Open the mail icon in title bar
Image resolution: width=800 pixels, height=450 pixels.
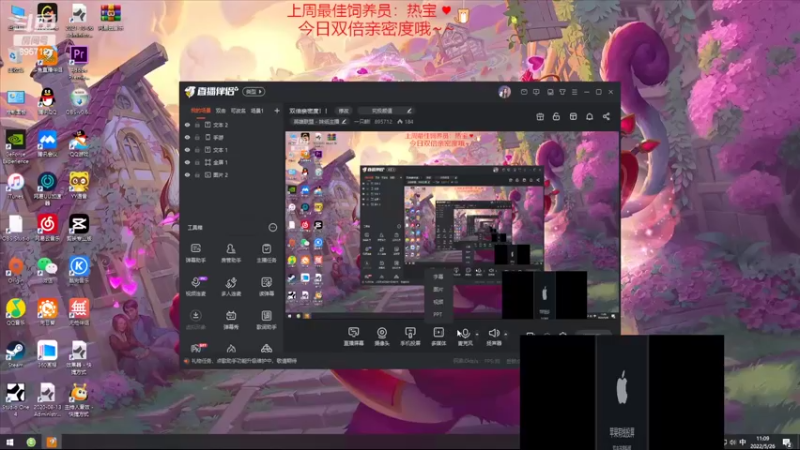pyautogui.click(x=524, y=92)
